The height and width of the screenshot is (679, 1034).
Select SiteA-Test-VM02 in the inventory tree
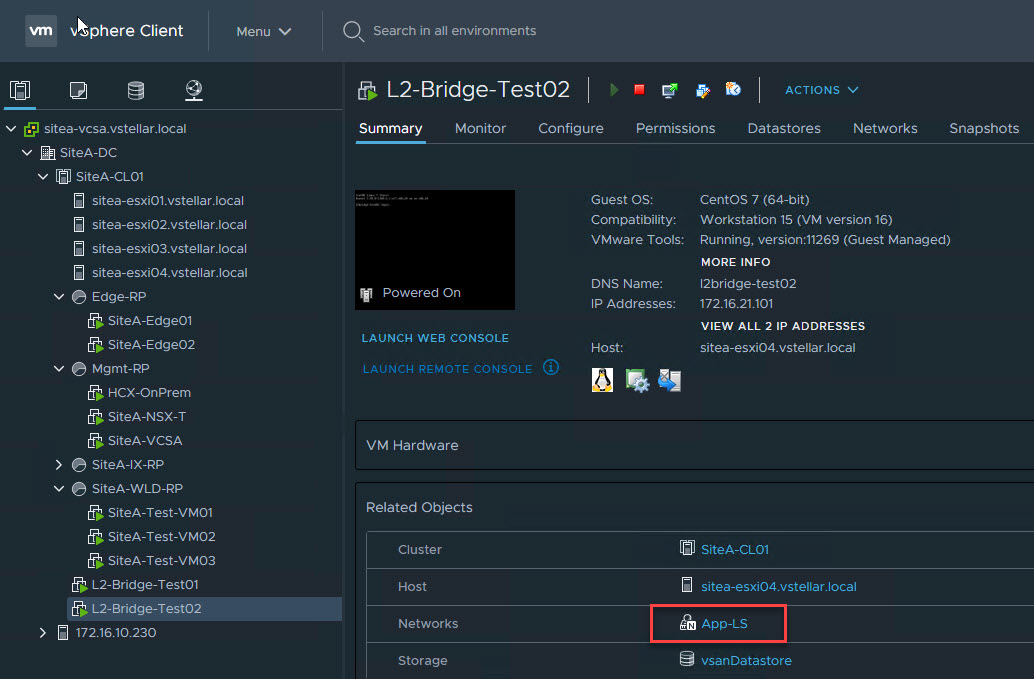pos(161,537)
